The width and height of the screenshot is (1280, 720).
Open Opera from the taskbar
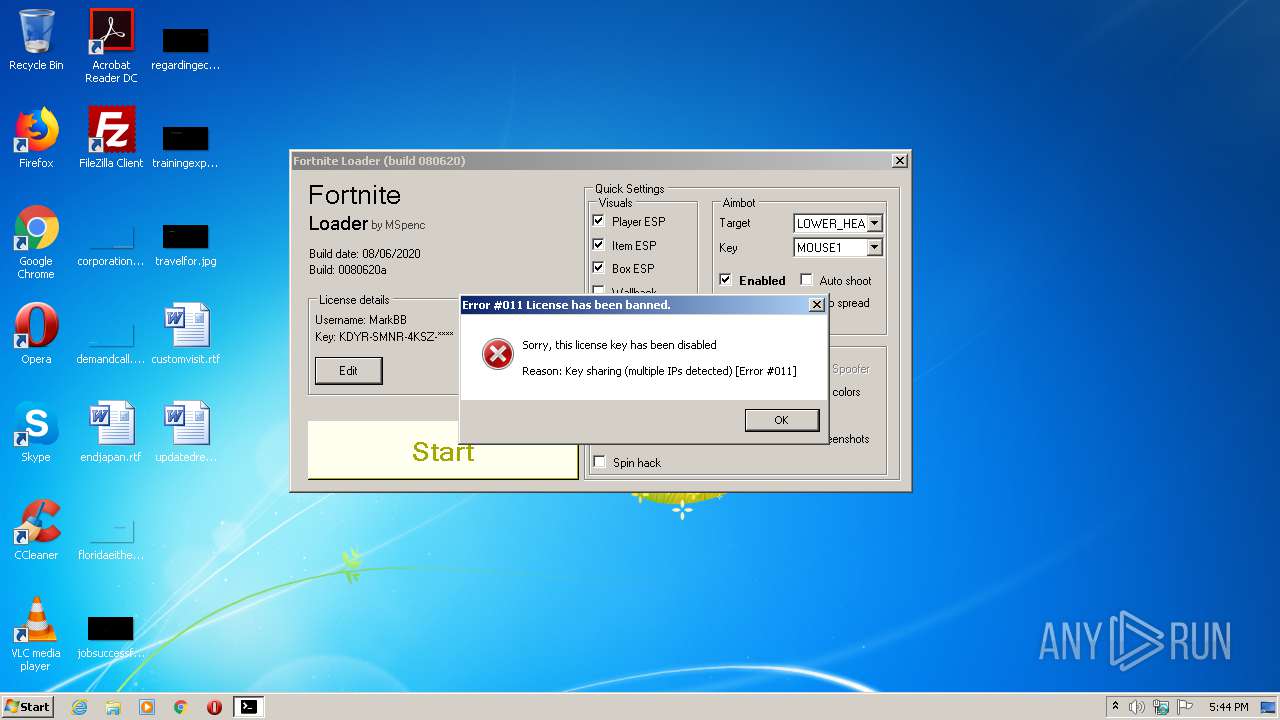click(214, 707)
